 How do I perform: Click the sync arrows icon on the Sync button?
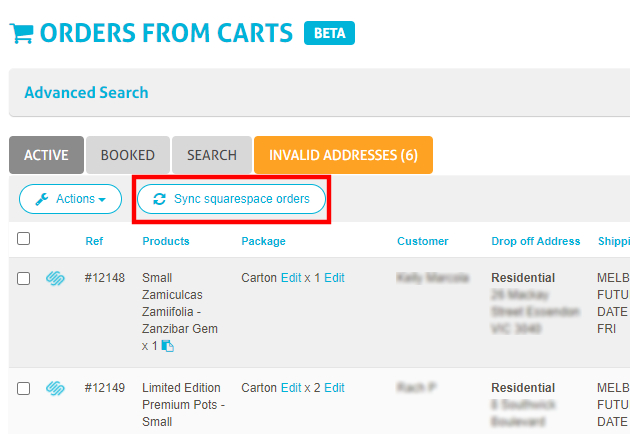[x=160, y=199]
